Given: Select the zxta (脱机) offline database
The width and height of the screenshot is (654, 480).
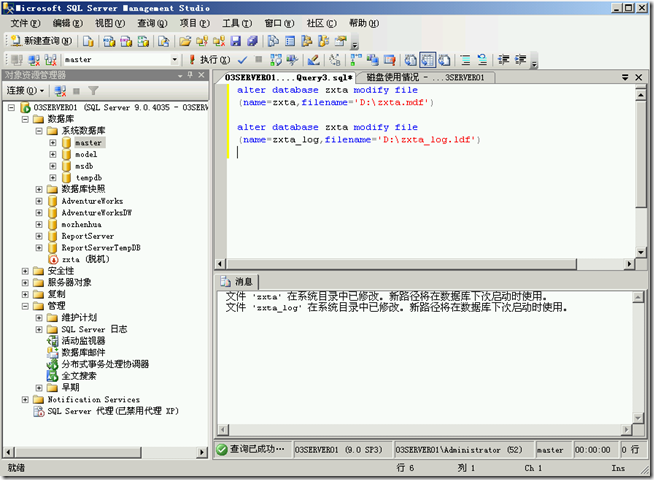Looking at the screenshot, I should click(x=86, y=259).
